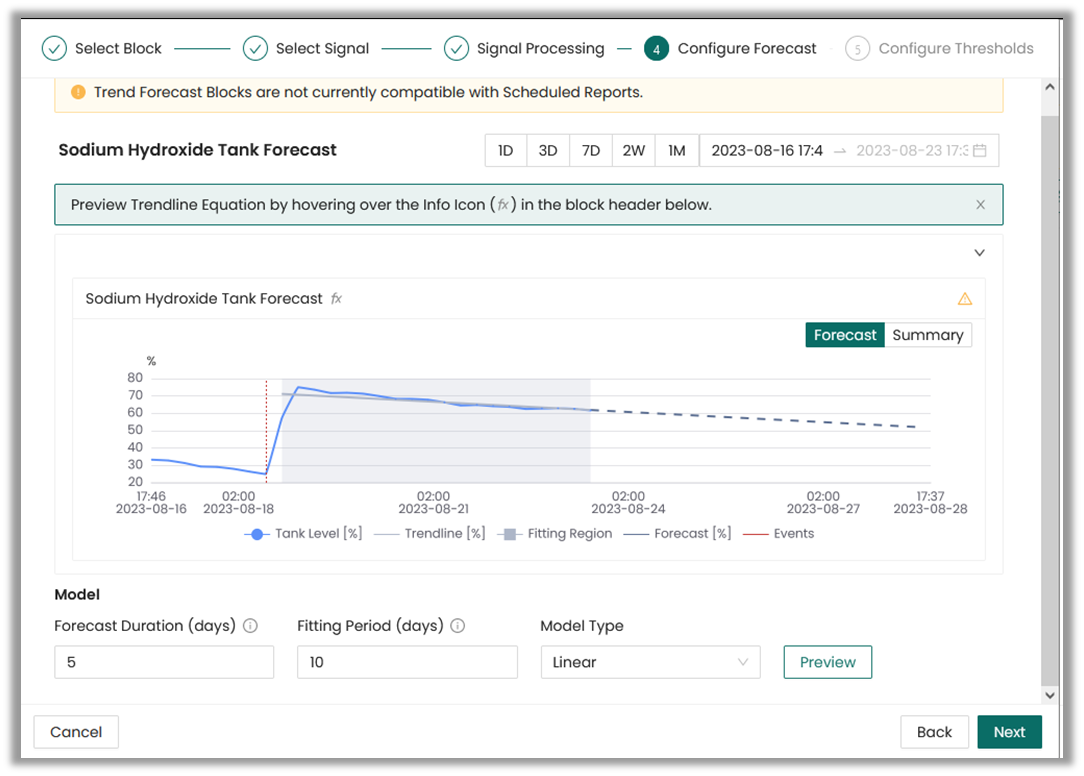Switch to the Summary tab
The image size is (1084, 776).
click(x=928, y=335)
